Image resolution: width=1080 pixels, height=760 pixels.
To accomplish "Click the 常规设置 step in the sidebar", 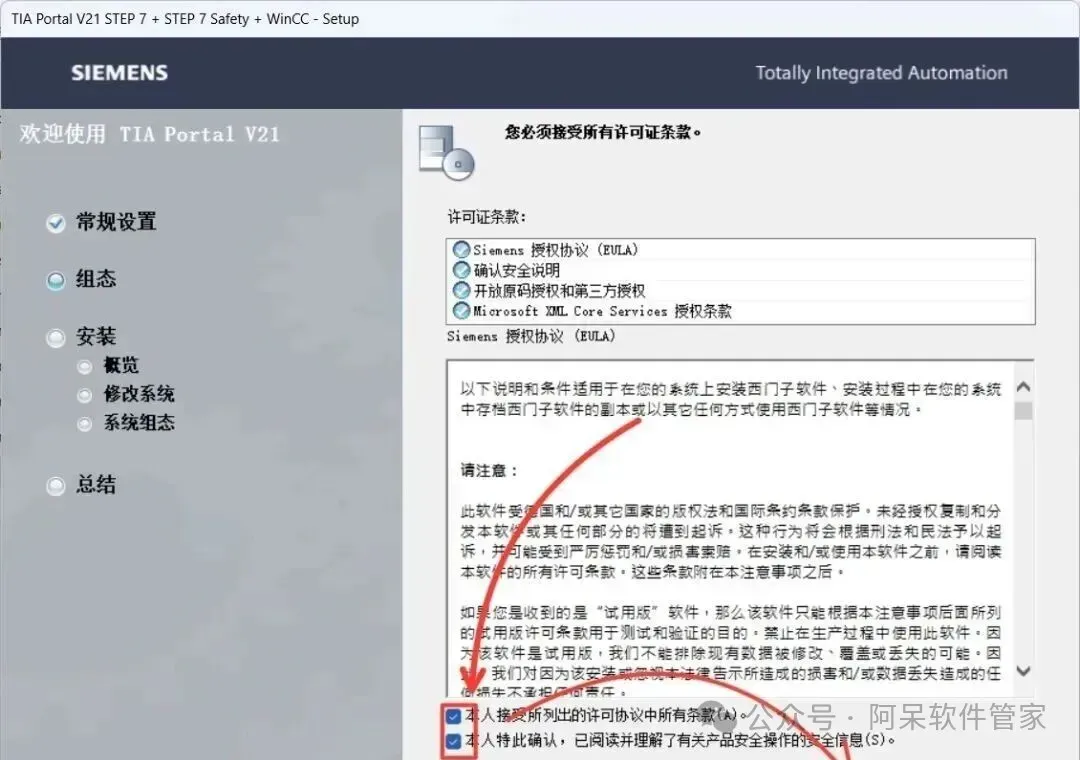I will (x=116, y=222).
